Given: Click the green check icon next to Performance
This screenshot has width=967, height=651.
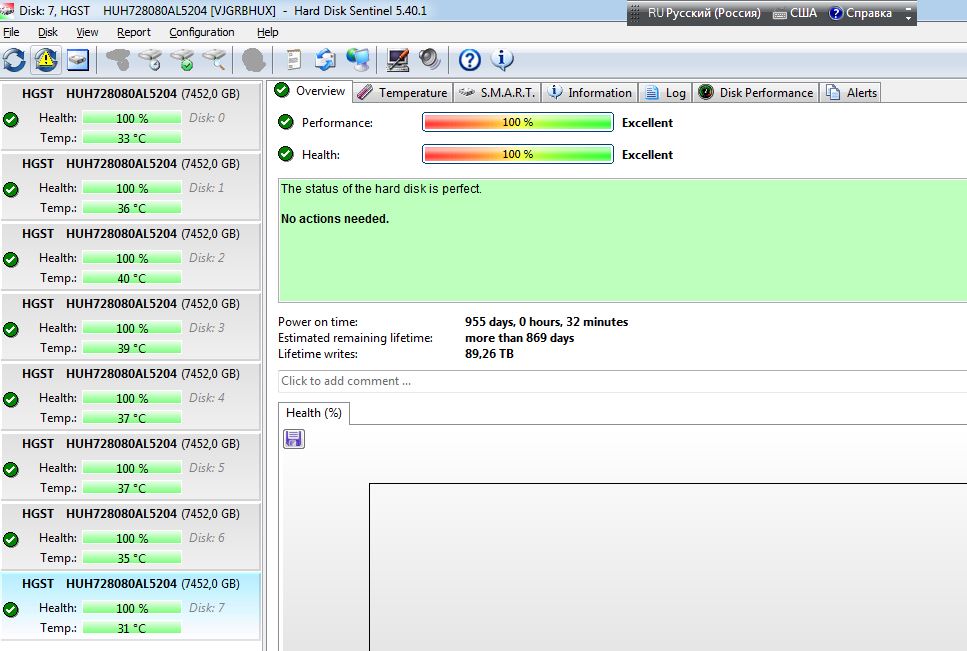Looking at the screenshot, I should point(286,122).
